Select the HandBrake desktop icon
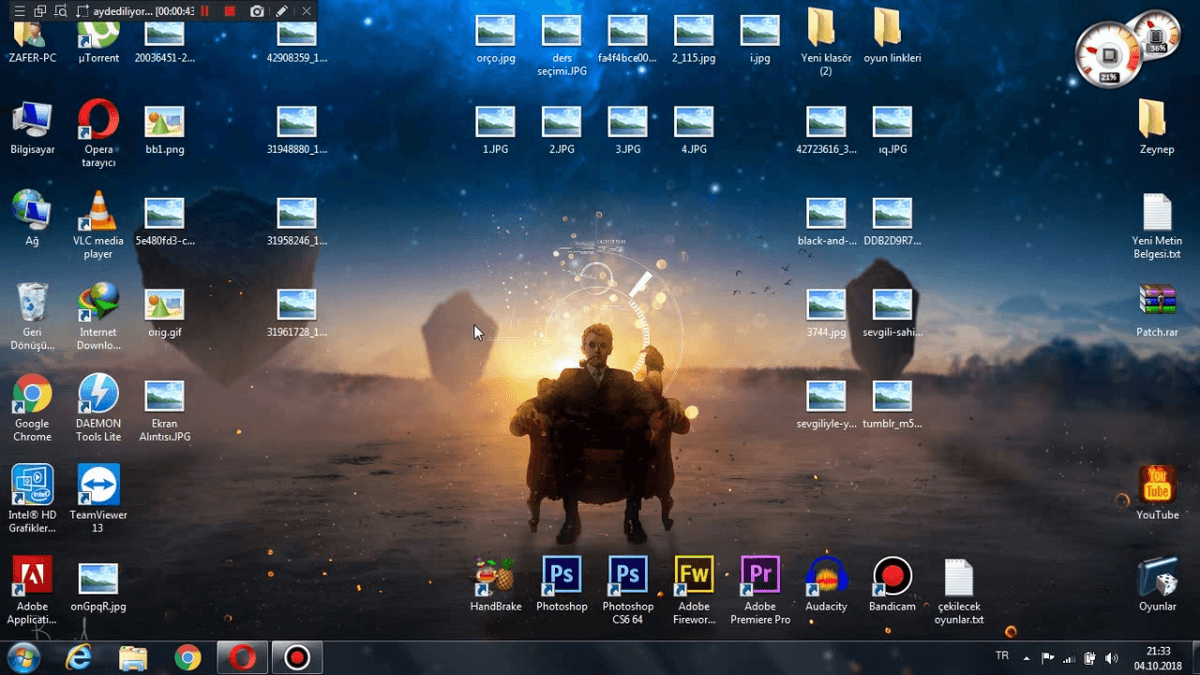1200x675 pixels. [x=496, y=577]
